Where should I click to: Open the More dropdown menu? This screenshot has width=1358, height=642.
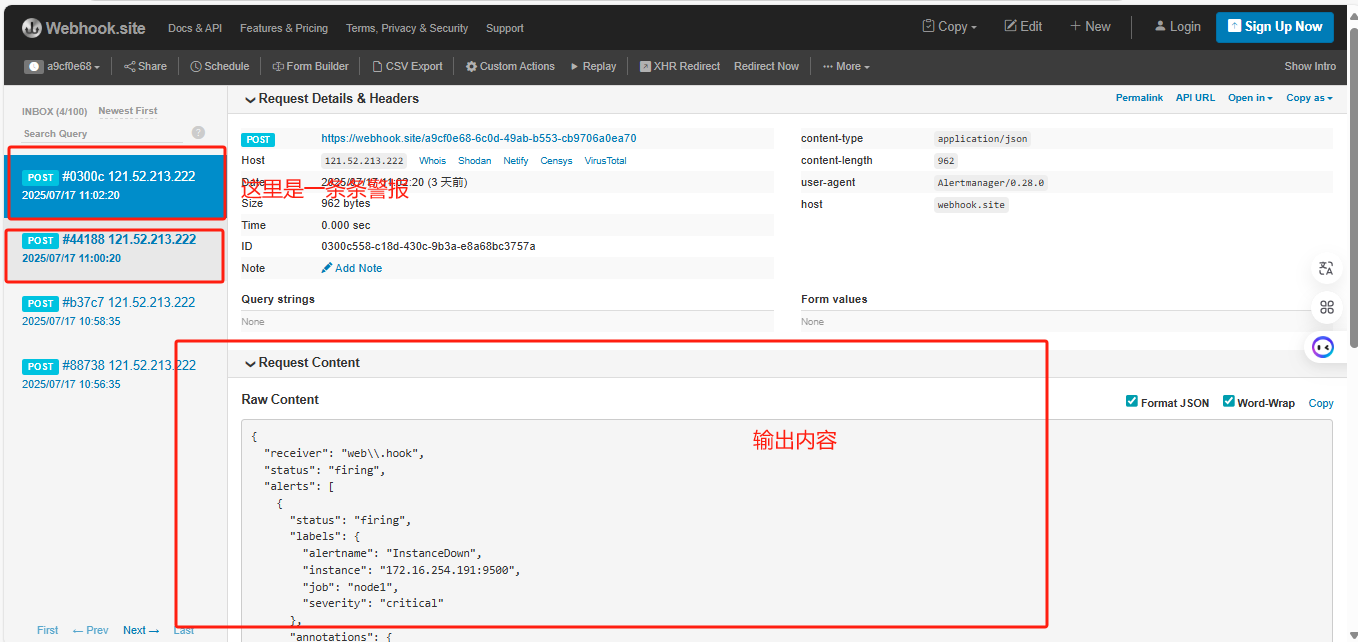[846, 67]
